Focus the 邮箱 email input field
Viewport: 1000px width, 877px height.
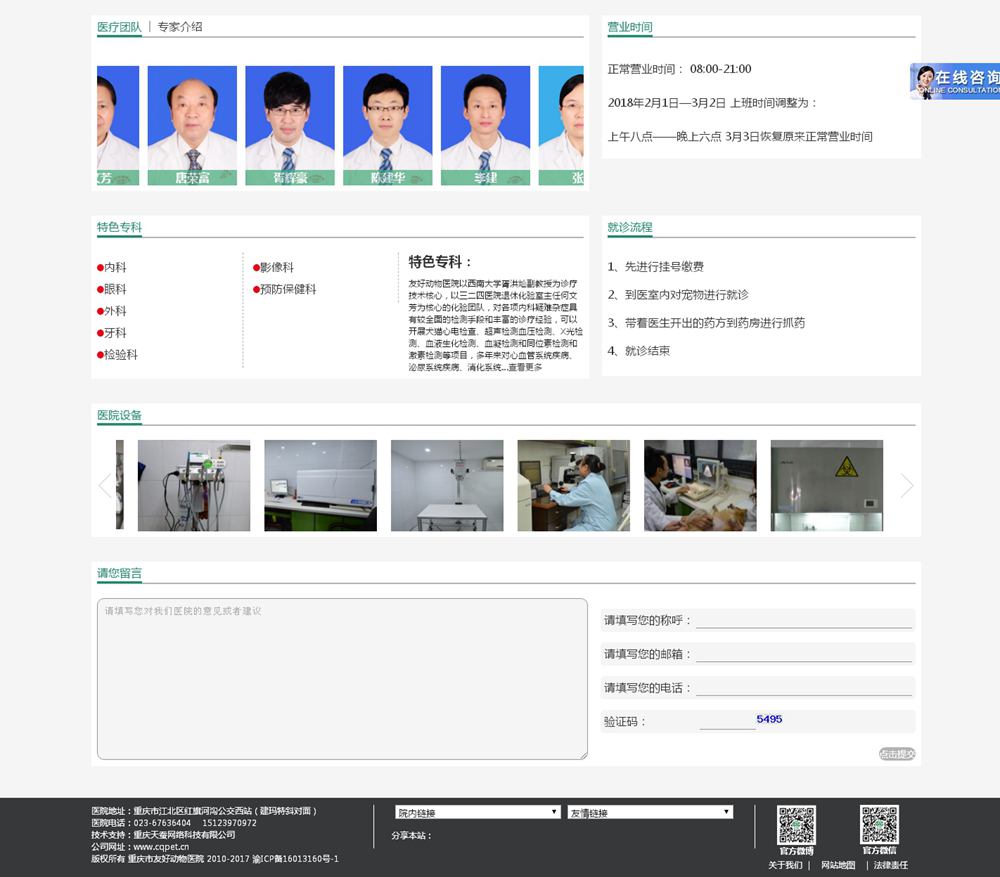(x=804, y=654)
